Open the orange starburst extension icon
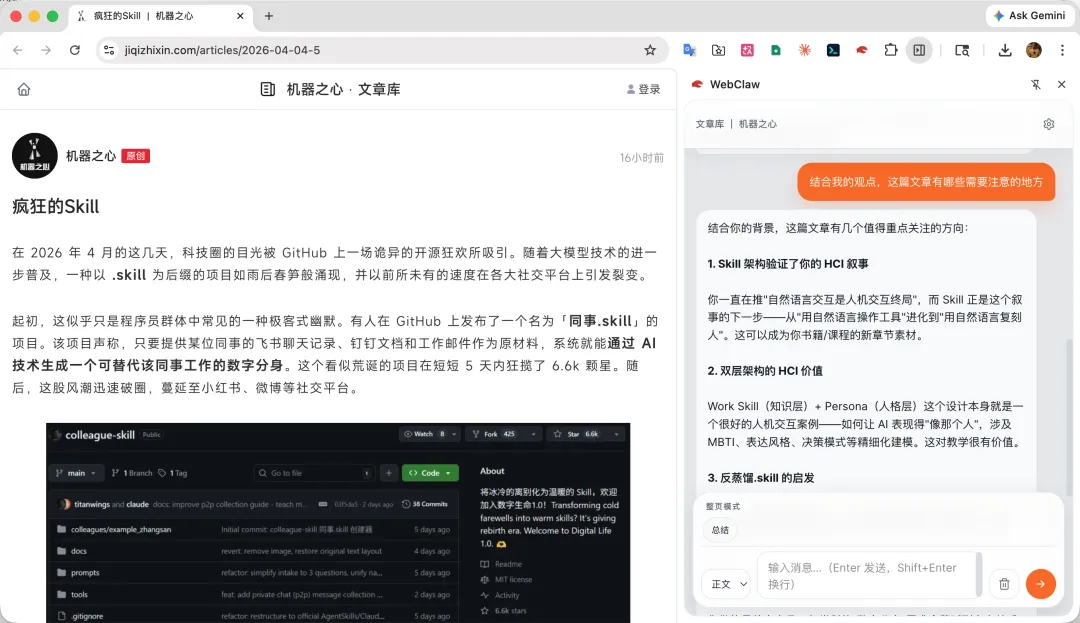The height and width of the screenshot is (623, 1080). (x=804, y=50)
